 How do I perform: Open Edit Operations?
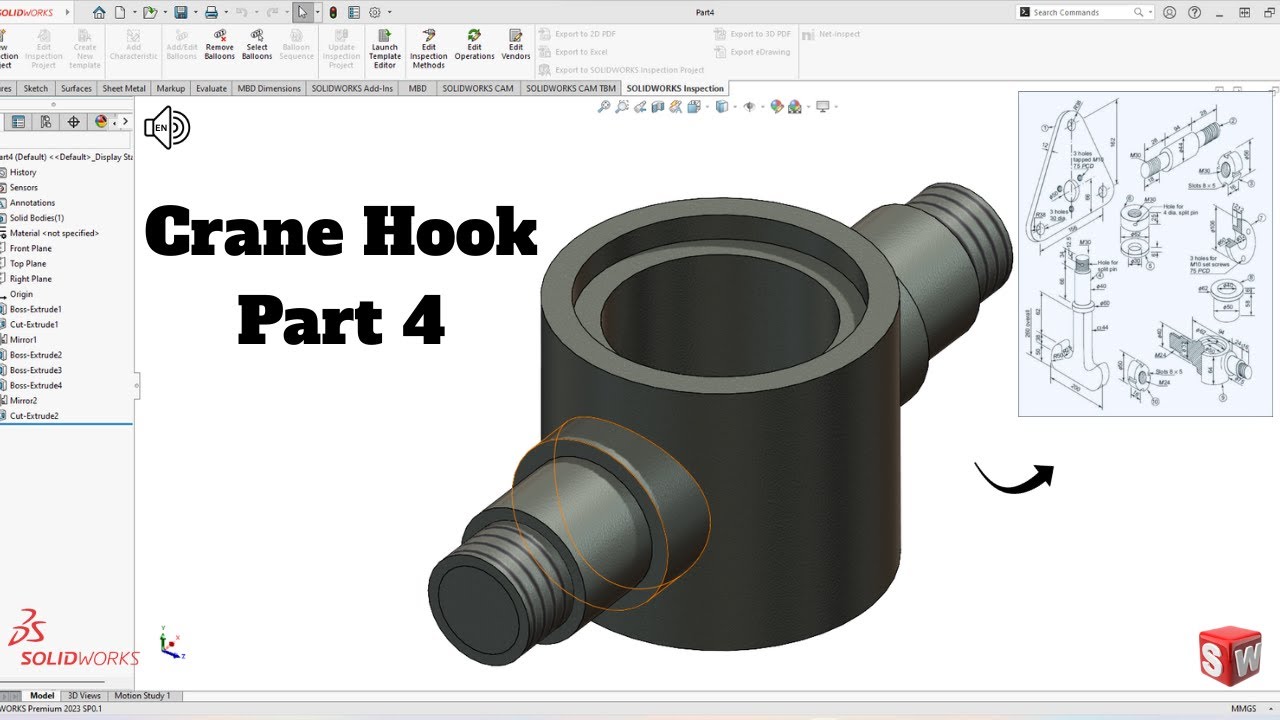pyautogui.click(x=475, y=44)
